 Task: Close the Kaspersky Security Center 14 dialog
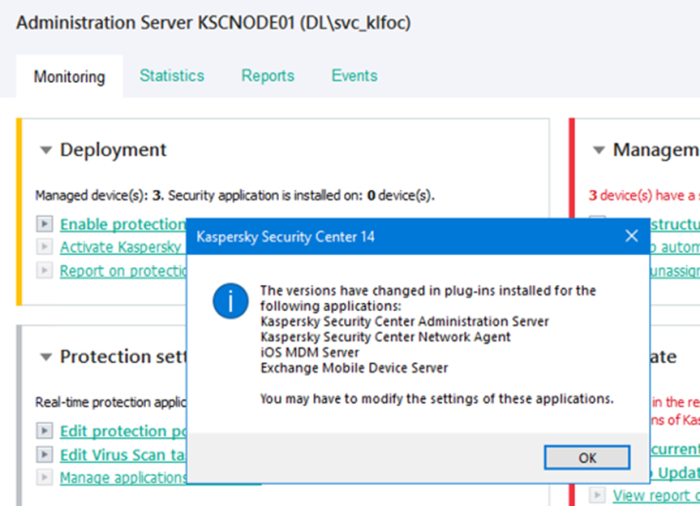631,237
